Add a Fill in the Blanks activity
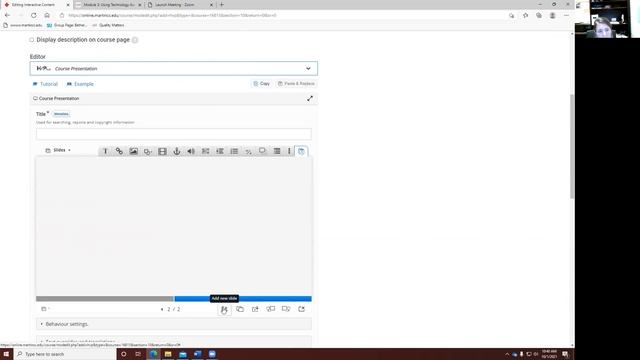 coord(205,151)
